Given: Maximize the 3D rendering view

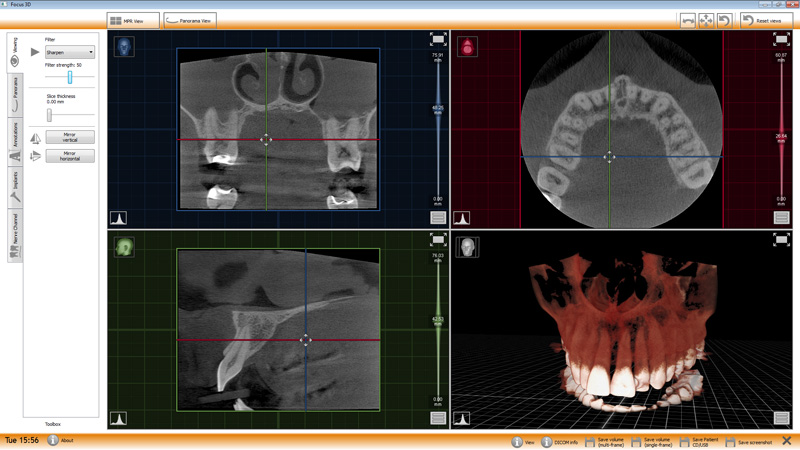Looking at the screenshot, I should 781,240.
